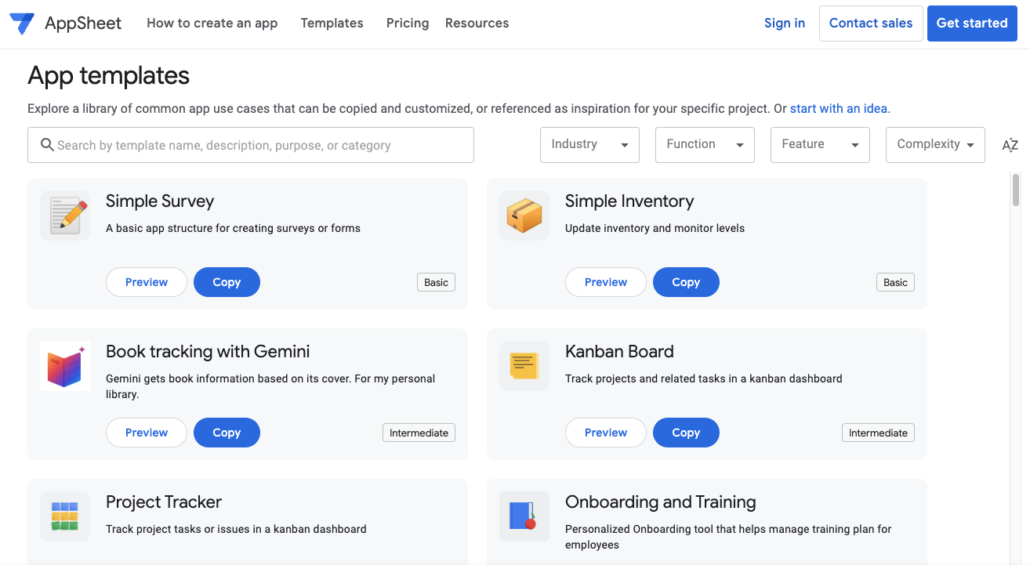Expand the Complexity filter dropdown
The width and height of the screenshot is (1030, 565).
click(x=935, y=145)
